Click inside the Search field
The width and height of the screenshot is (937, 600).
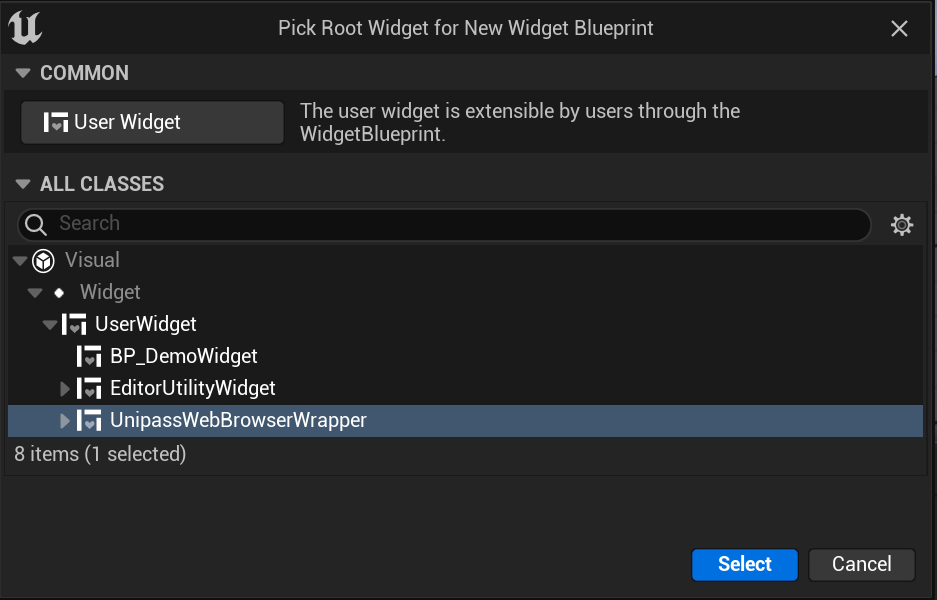[300, 224]
